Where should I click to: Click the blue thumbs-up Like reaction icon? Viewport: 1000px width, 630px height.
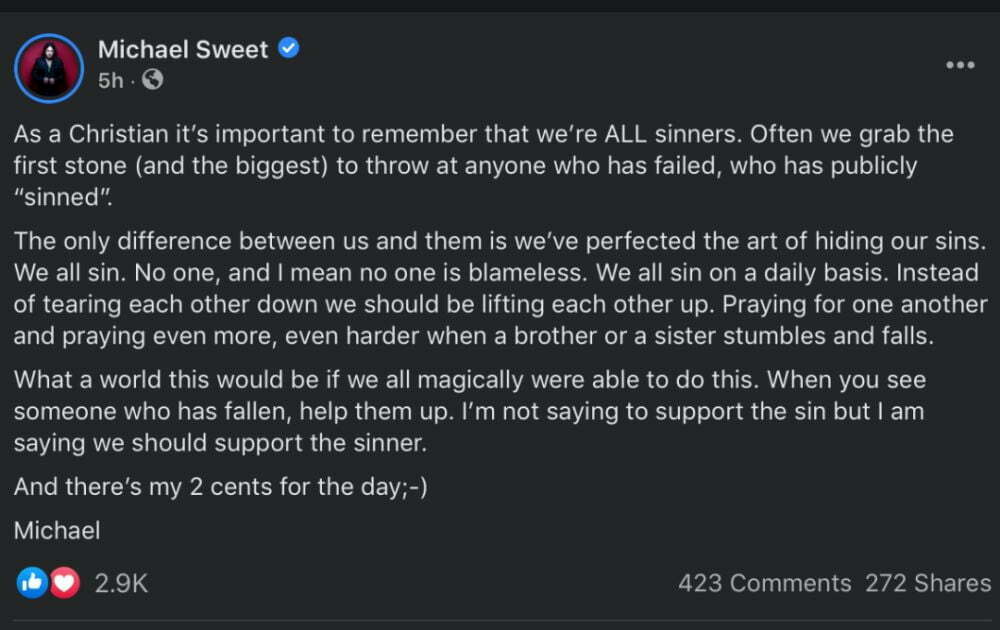32,582
